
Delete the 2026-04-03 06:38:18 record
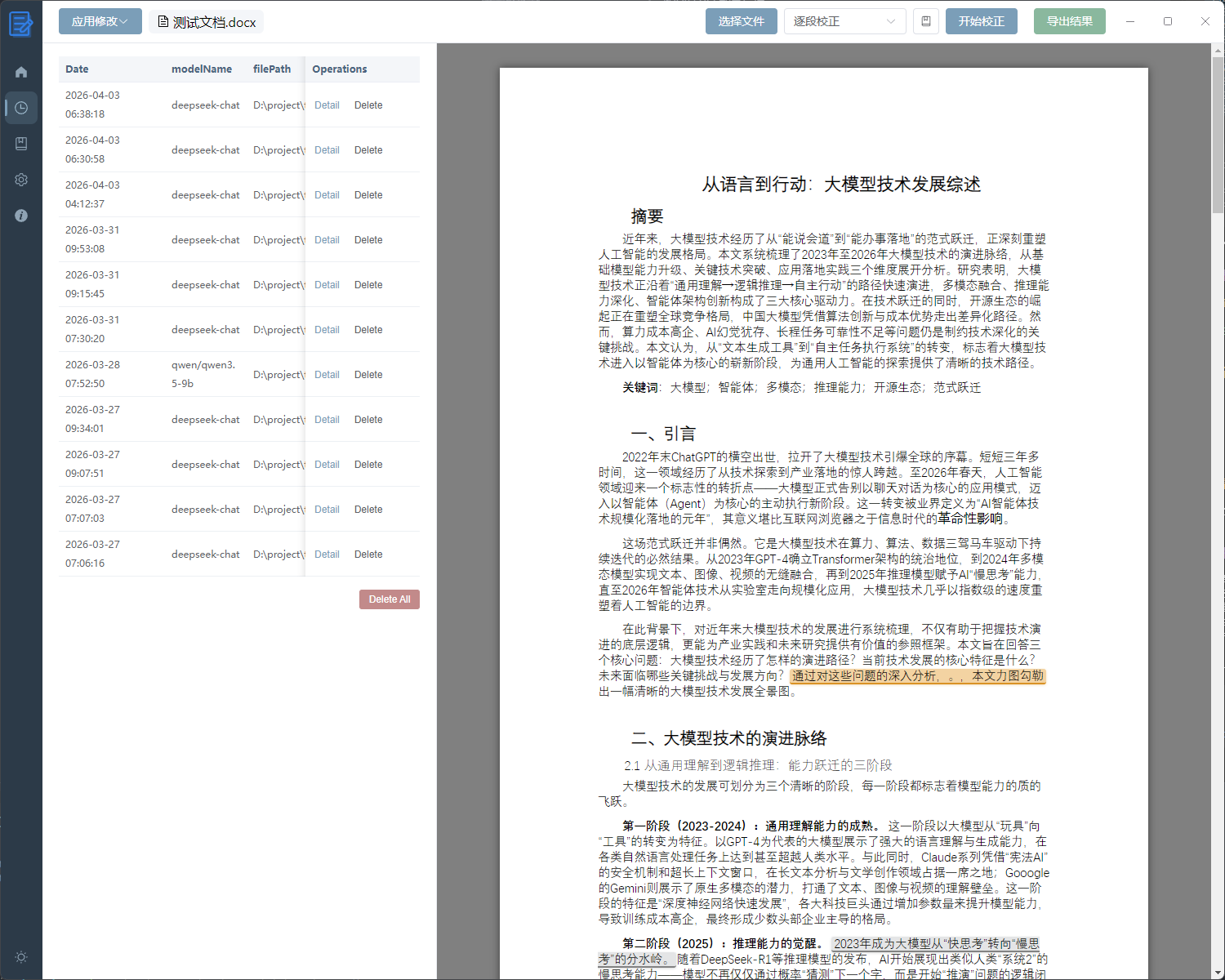[368, 105]
